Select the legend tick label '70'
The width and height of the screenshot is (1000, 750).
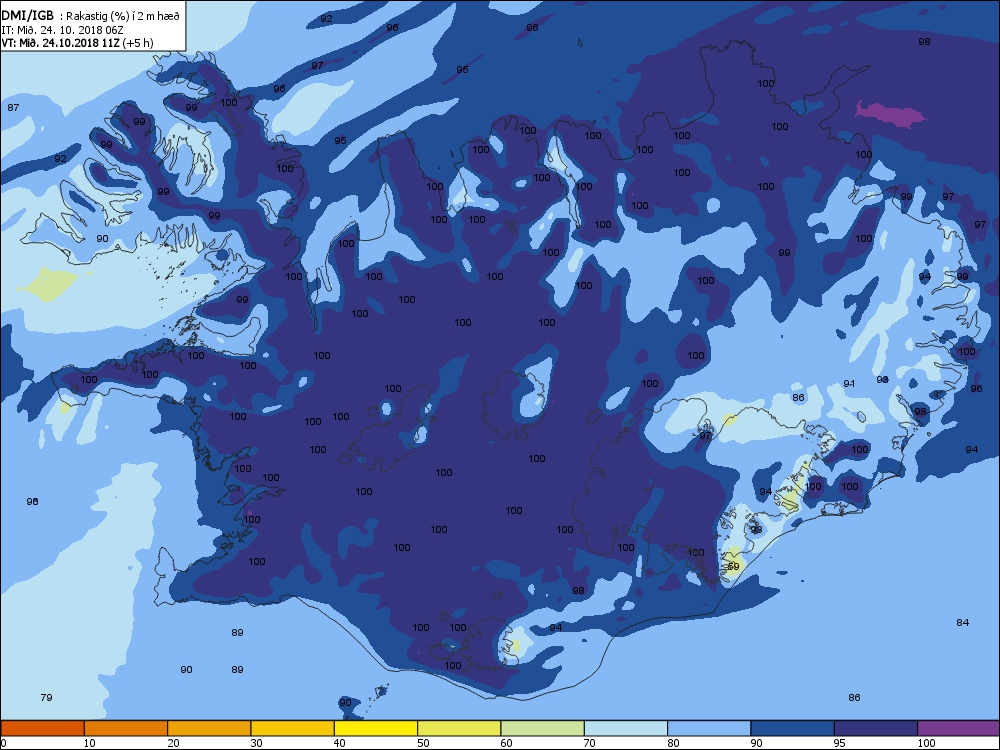click(589, 743)
